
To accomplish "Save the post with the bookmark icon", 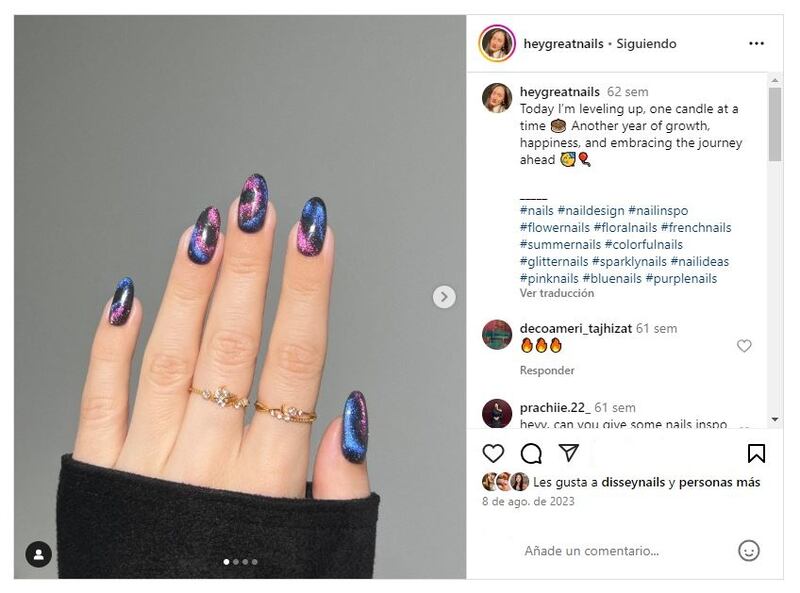I will click(756, 453).
